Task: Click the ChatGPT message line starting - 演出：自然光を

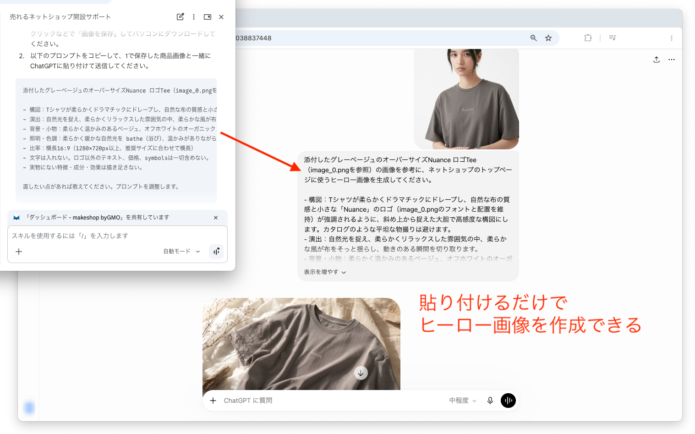Action: click(405, 239)
